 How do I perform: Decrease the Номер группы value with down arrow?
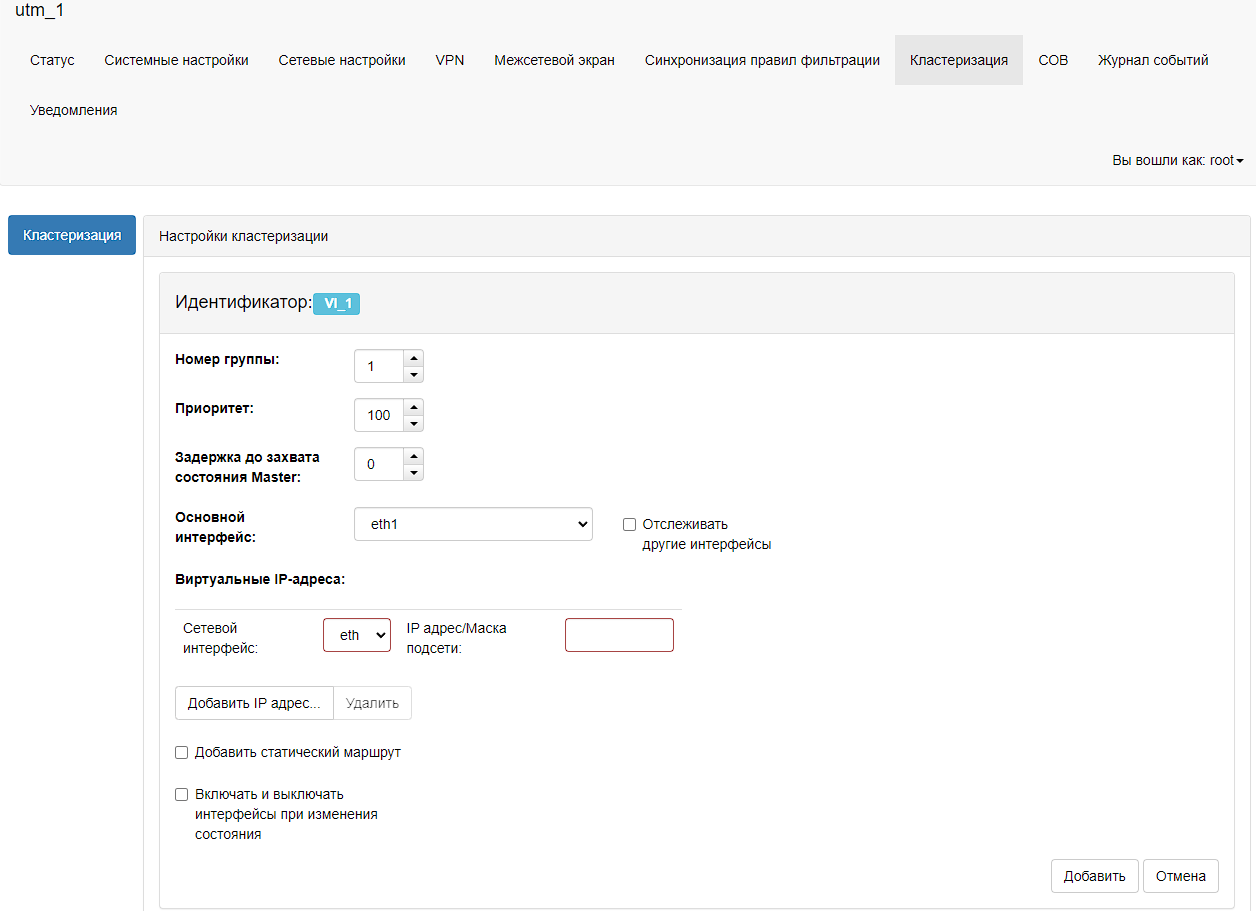(x=413, y=375)
